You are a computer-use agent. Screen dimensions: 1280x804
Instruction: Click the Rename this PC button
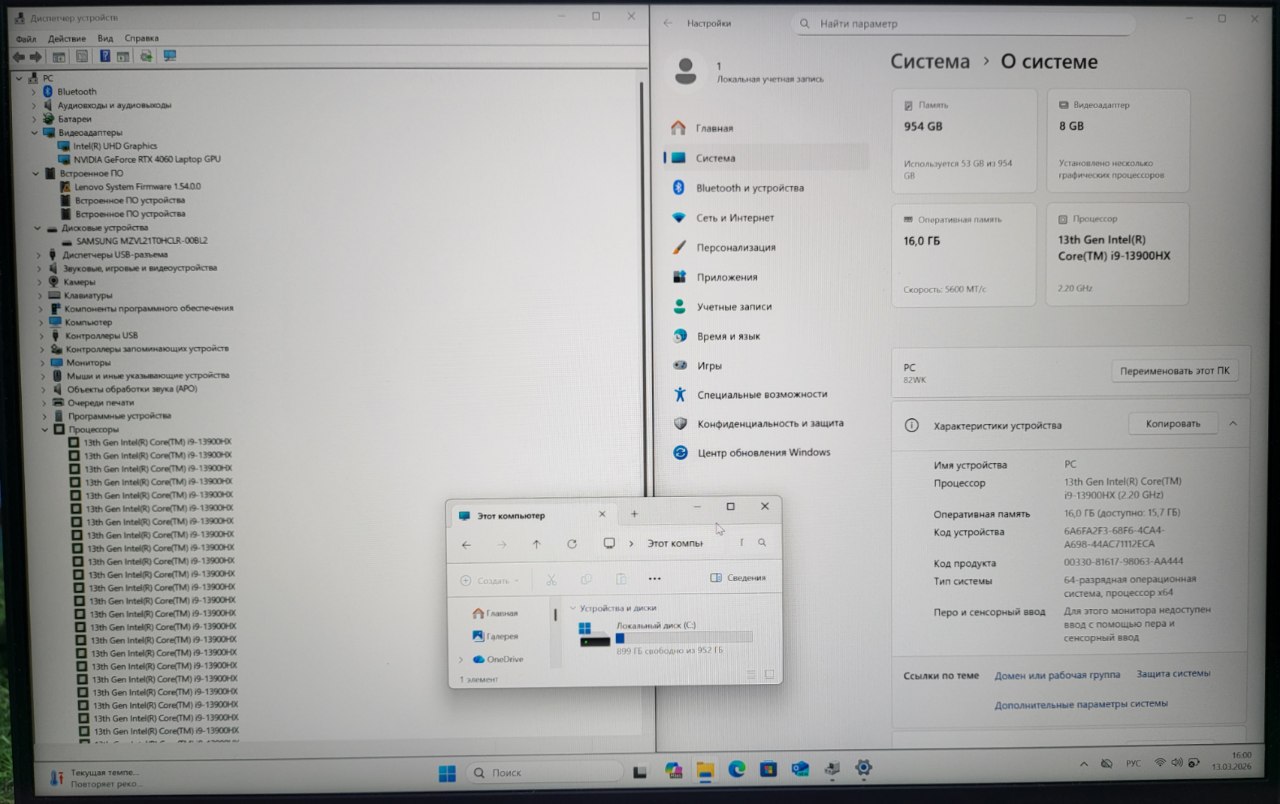pyautogui.click(x=1174, y=371)
